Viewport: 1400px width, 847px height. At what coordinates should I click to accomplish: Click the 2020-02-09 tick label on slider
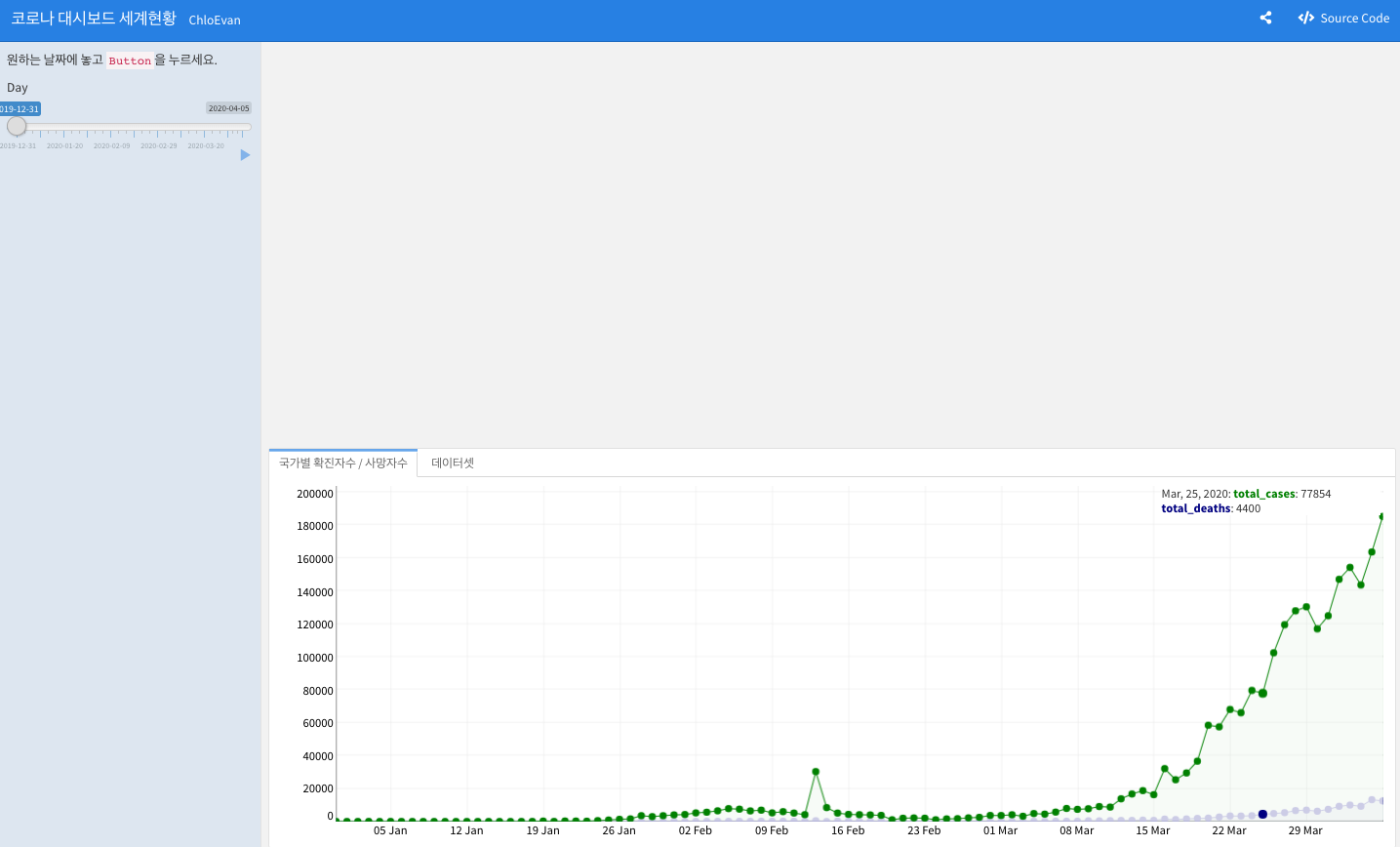coord(111,146)
